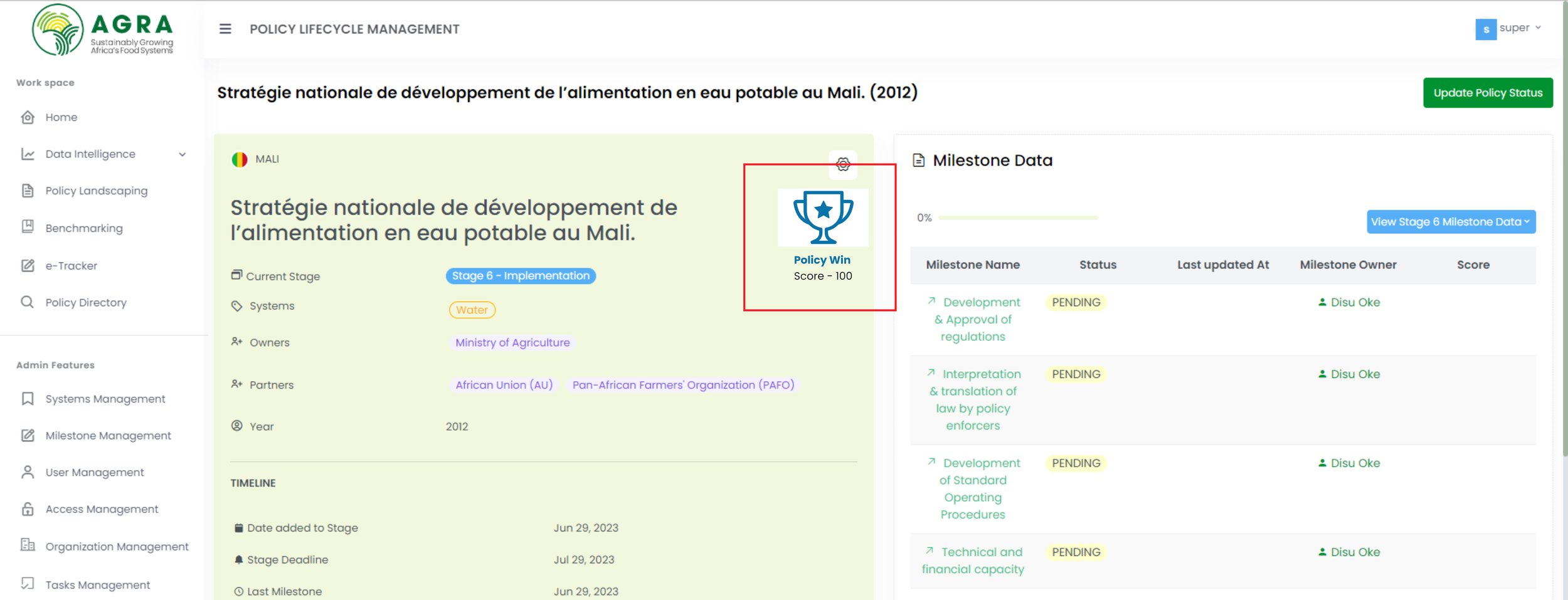The height and width of the screenshot is (600, 1568).
Task: Open Access Management
Action: [102, 509]
